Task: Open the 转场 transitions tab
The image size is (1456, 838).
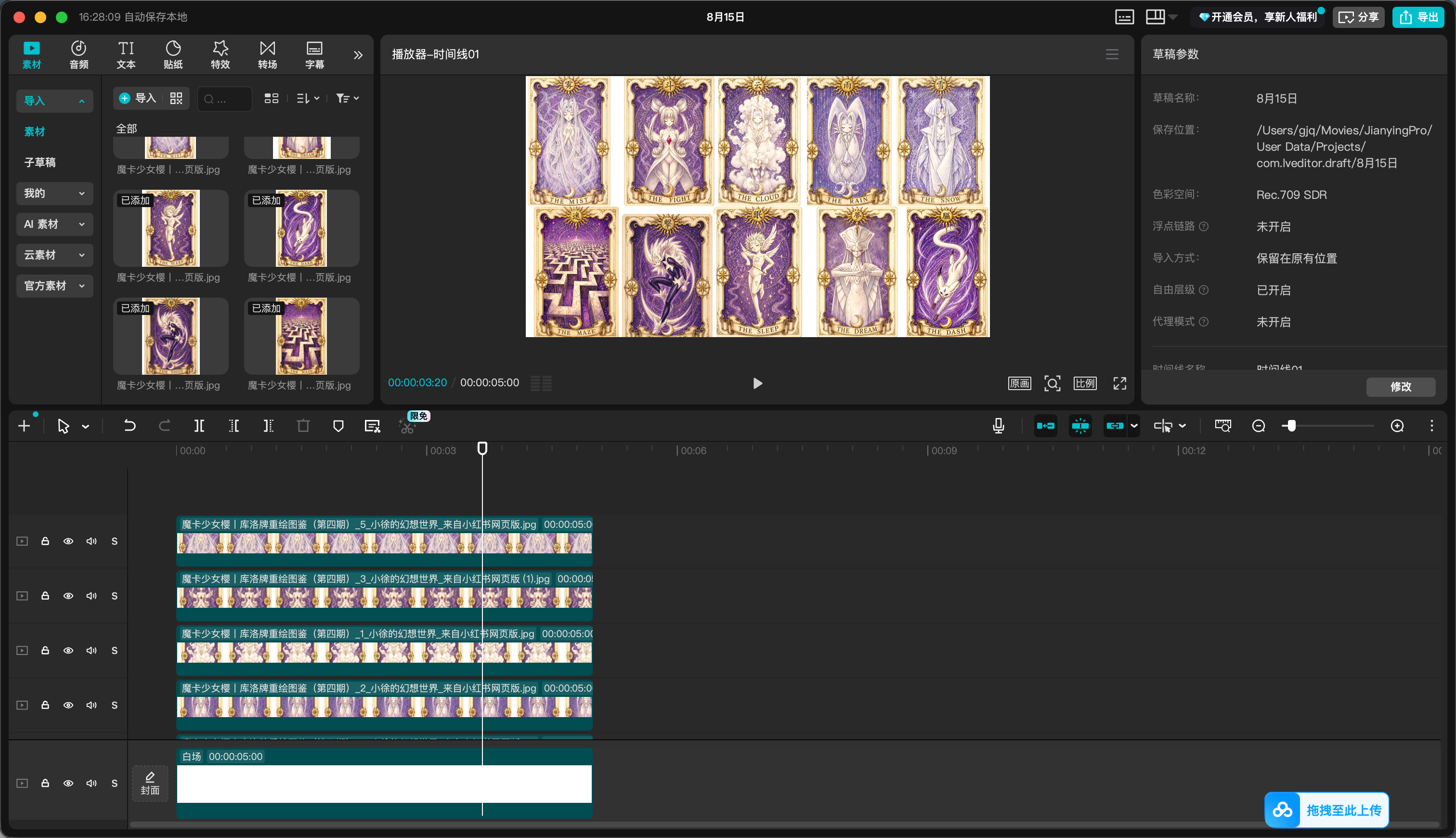Action: (268, 55)
